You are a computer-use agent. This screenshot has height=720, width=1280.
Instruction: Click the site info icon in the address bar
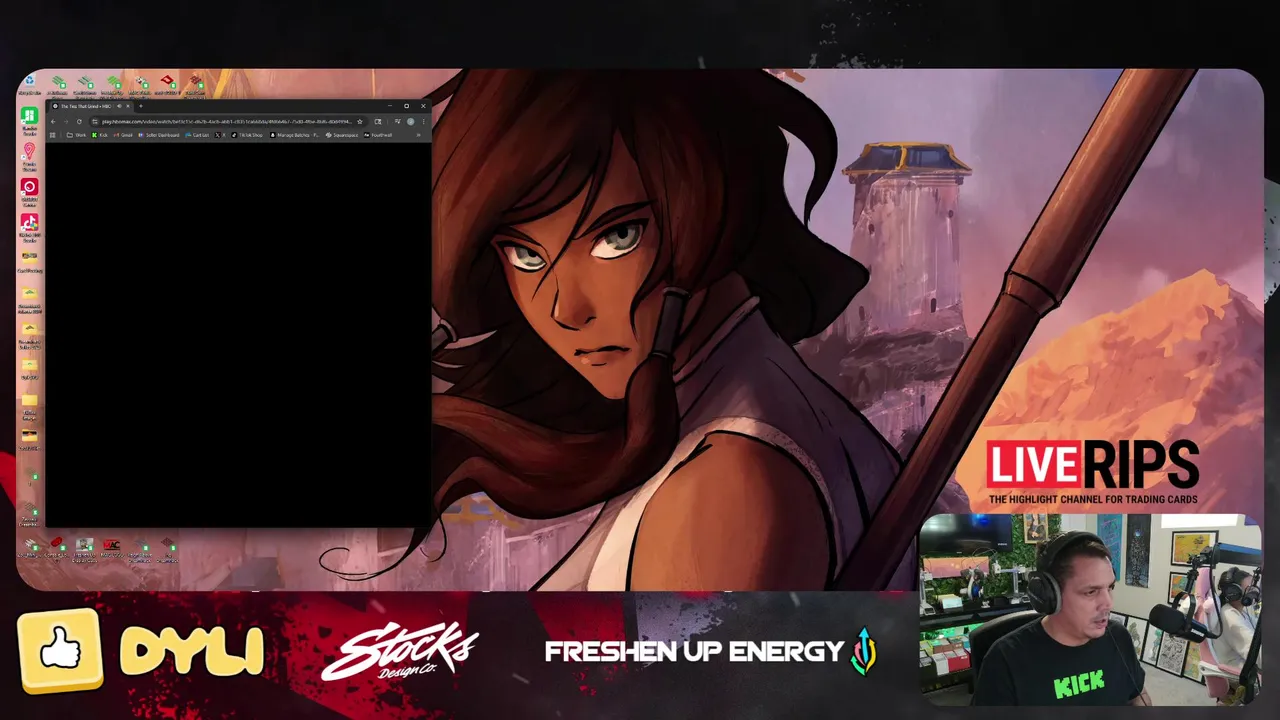[x=95, y=121]
